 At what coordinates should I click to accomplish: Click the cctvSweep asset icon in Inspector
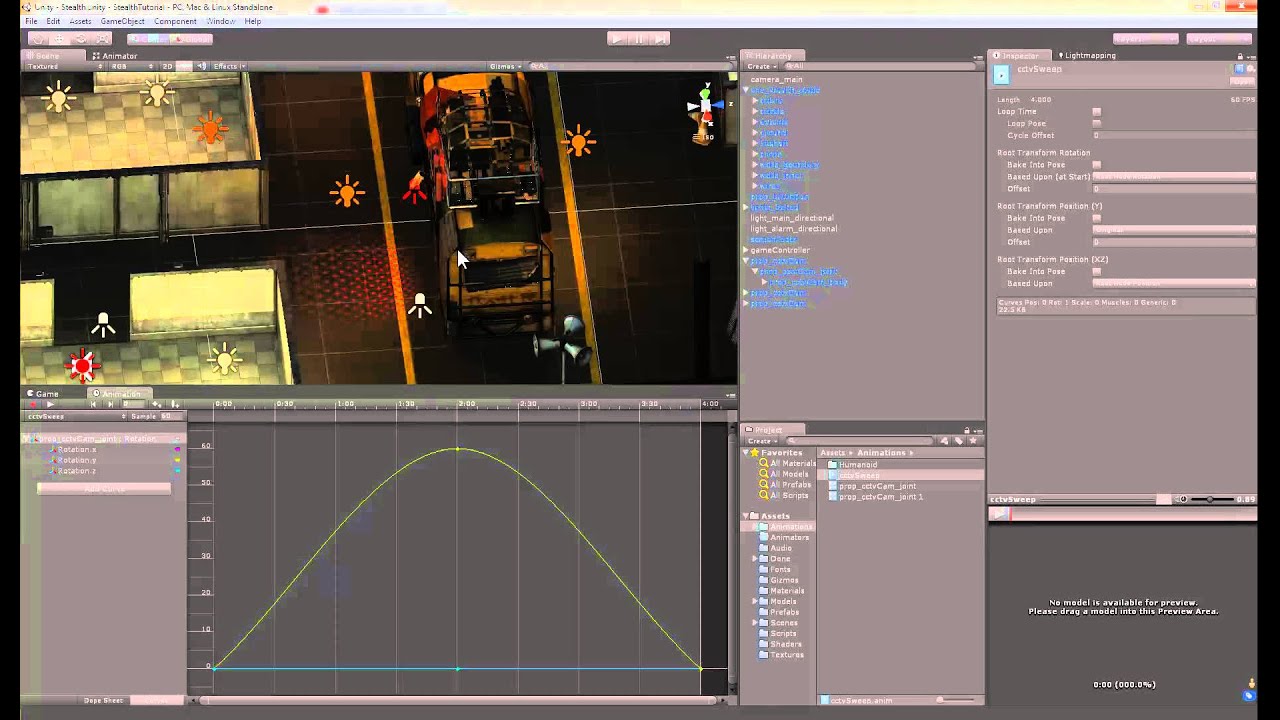click(1001, 74)
